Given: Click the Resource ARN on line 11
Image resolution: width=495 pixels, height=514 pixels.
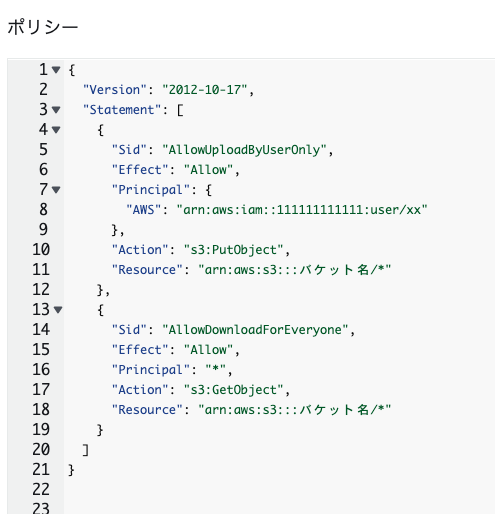Looking at the screenshot, I should point(295,270).
